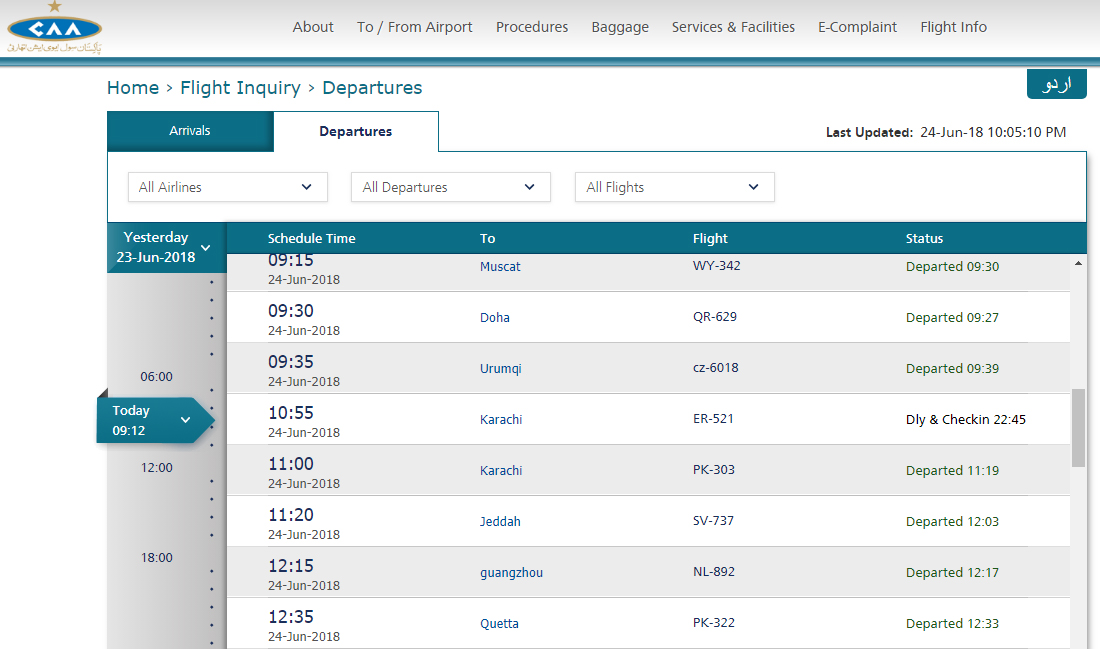This screenshot has height=649, width=1100.
Task: Select flight number QR-629
Action: (715, 317)
